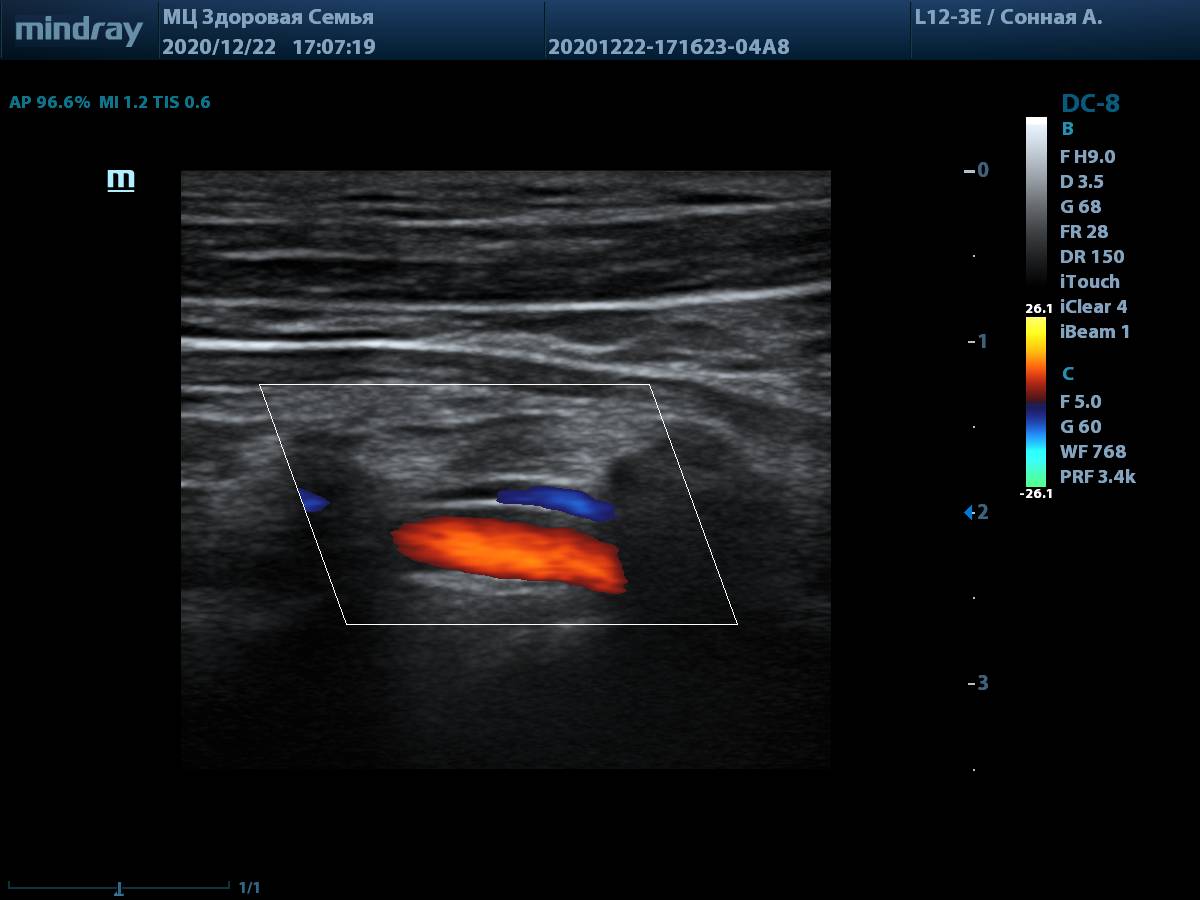1200x900 pixels.
Task: Open the WF 768 wall filter parameter
Action: [1092, 452]
